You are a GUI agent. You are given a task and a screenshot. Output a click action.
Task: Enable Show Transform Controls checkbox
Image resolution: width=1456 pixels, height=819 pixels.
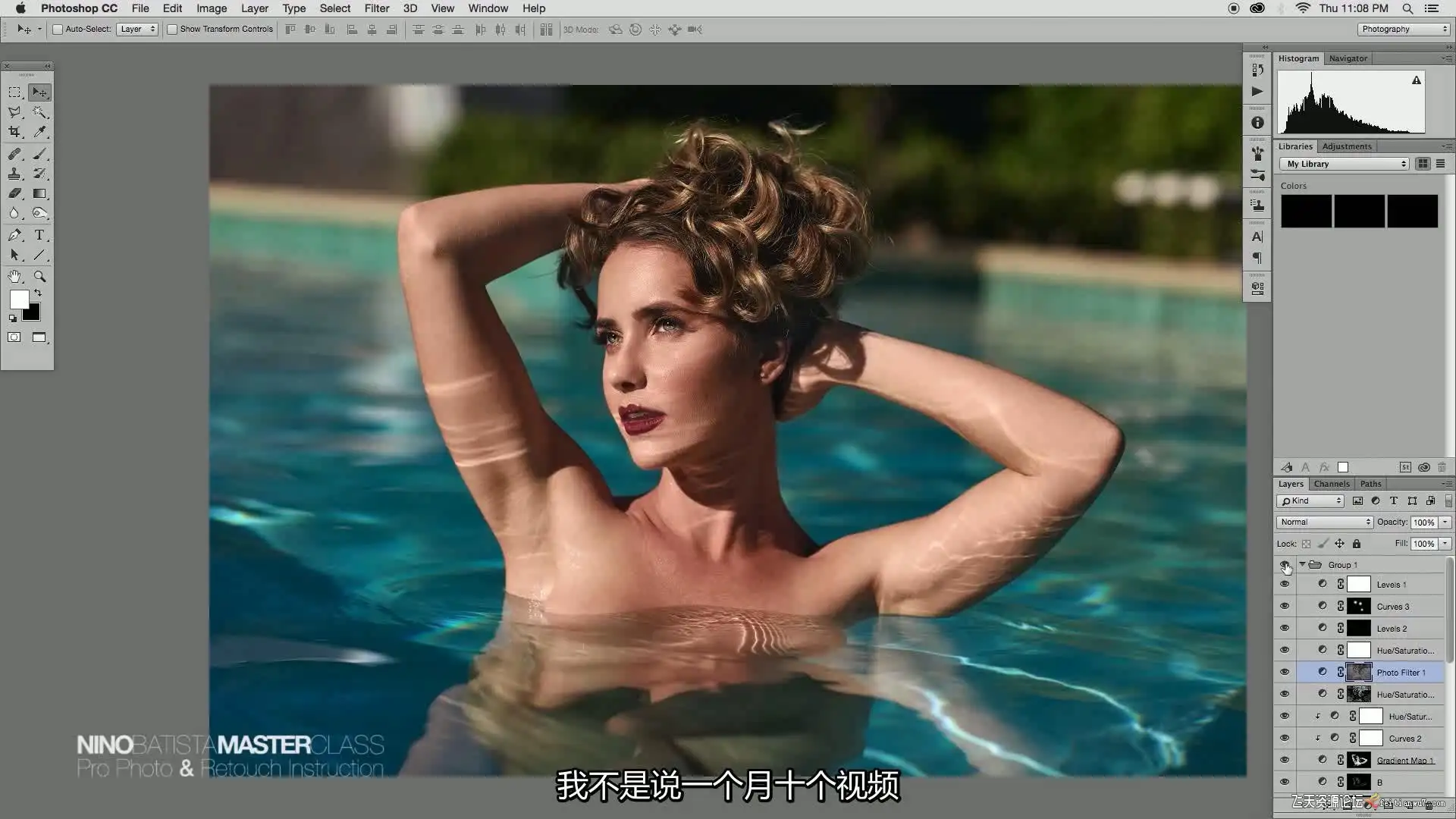click(172, 30)
